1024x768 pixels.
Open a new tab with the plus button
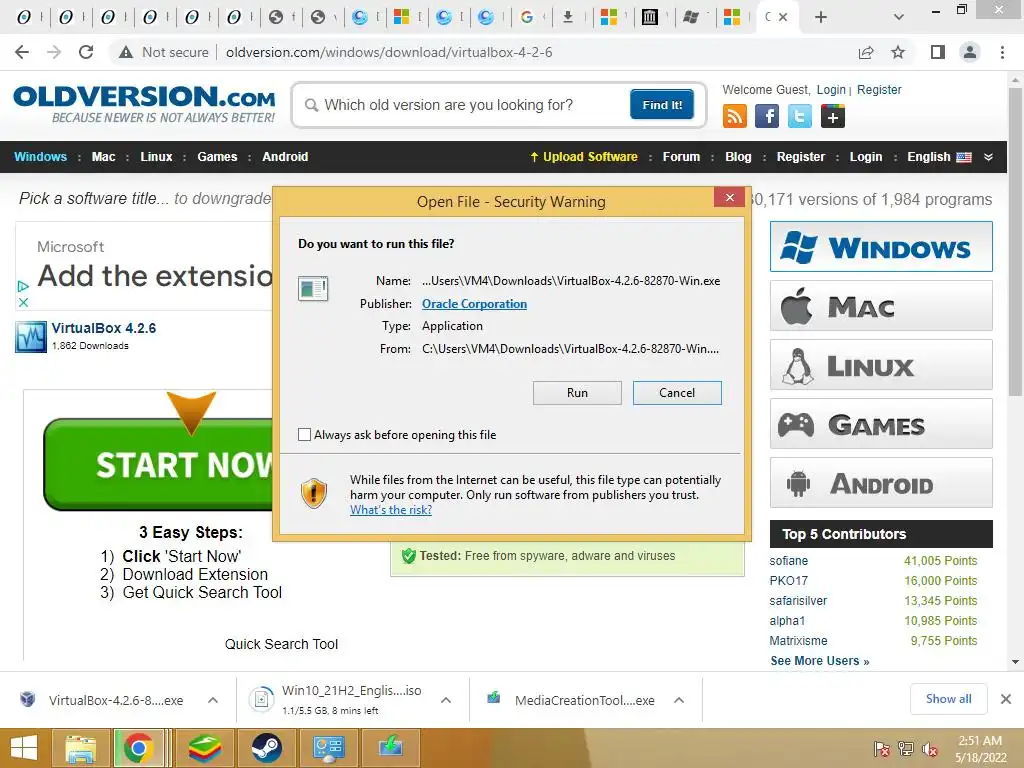[821, 18]
